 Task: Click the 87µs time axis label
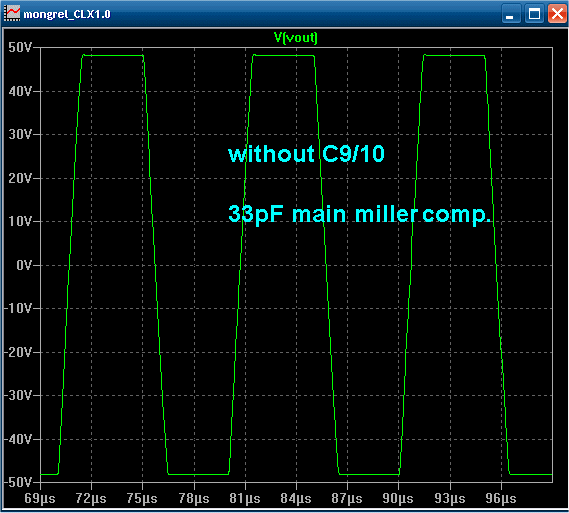click(x=347, y=498)
